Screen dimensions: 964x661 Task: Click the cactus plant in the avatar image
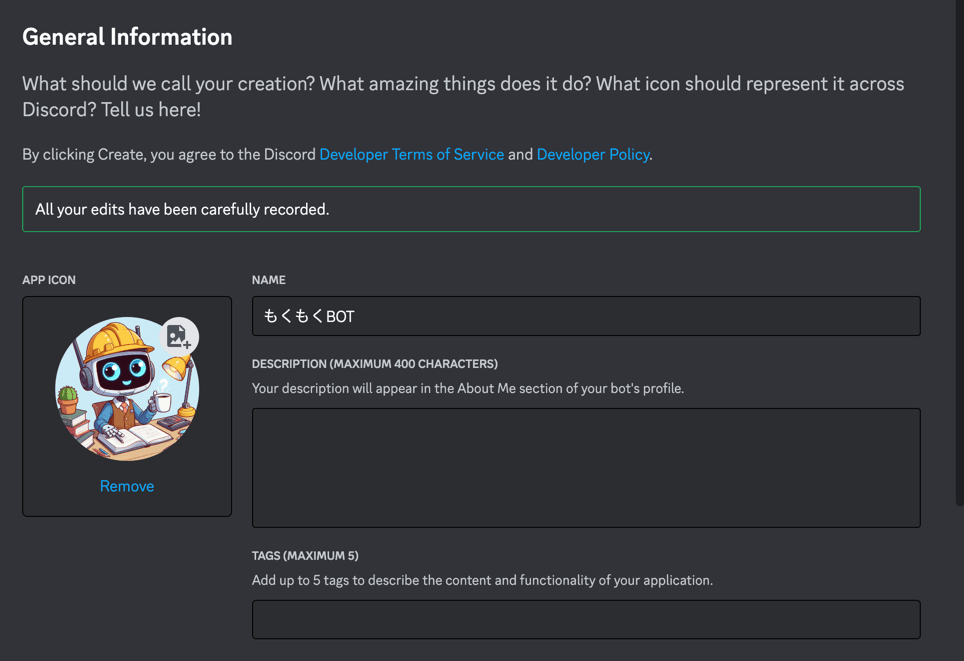(68, 400)
